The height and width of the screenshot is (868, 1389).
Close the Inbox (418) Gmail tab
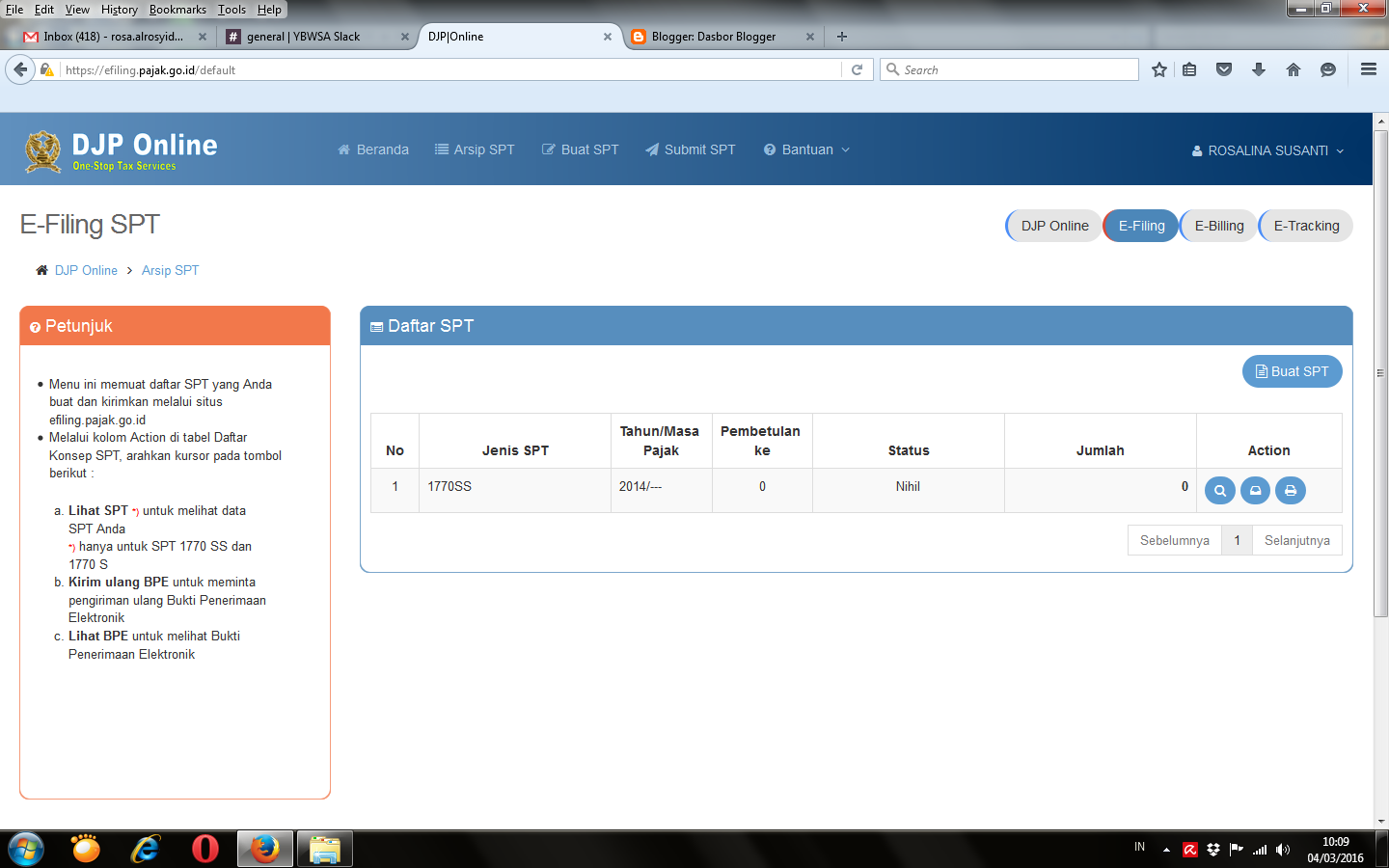(203, 37)
